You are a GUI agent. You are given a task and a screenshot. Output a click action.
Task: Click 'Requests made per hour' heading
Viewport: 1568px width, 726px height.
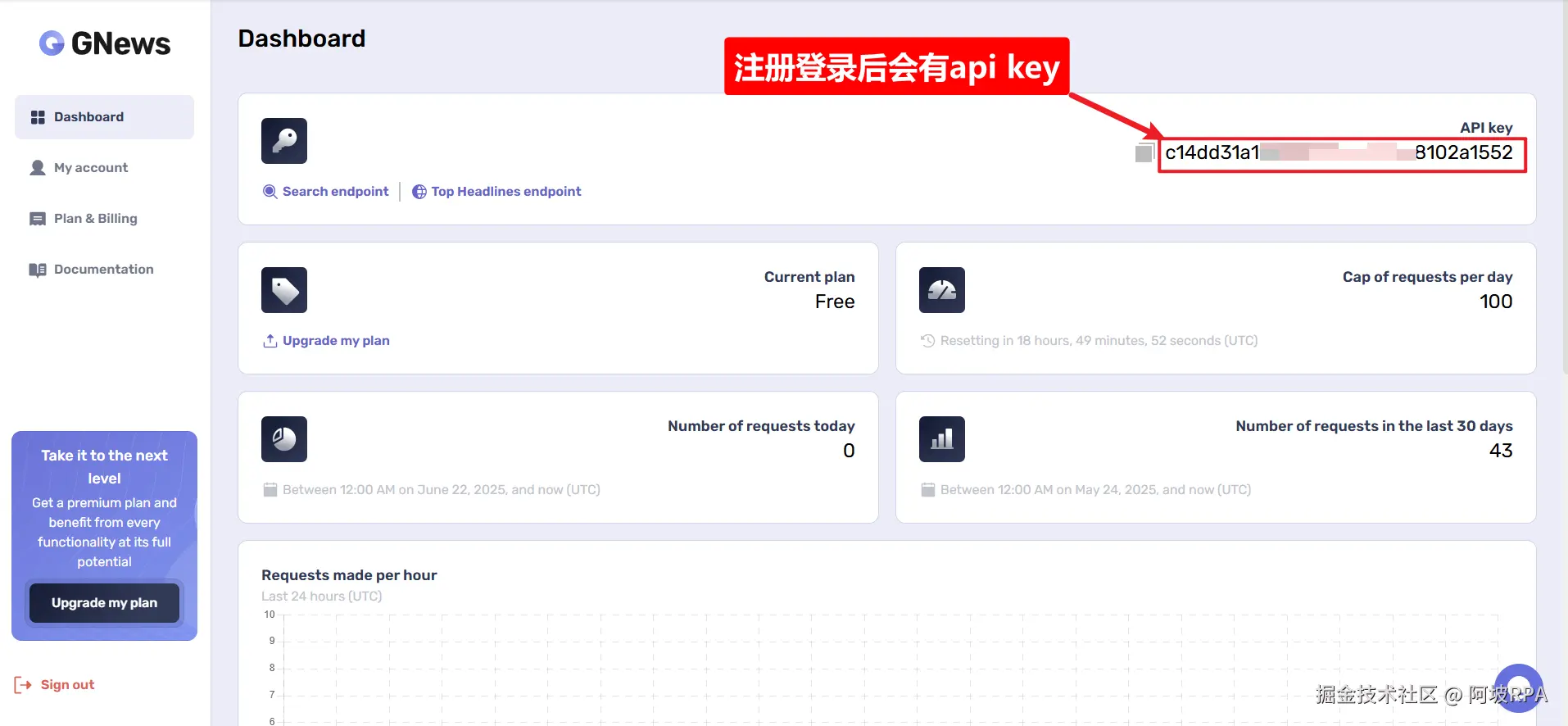pos(349,575)
